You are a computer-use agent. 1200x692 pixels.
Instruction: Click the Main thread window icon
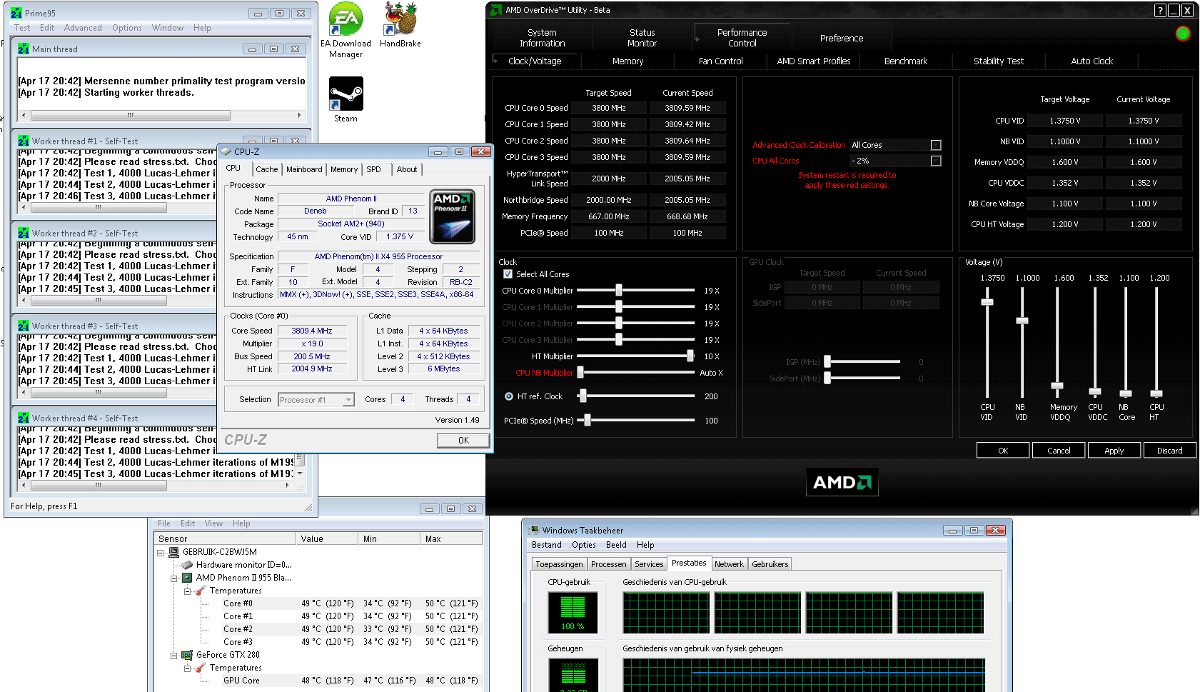point(24,48)
